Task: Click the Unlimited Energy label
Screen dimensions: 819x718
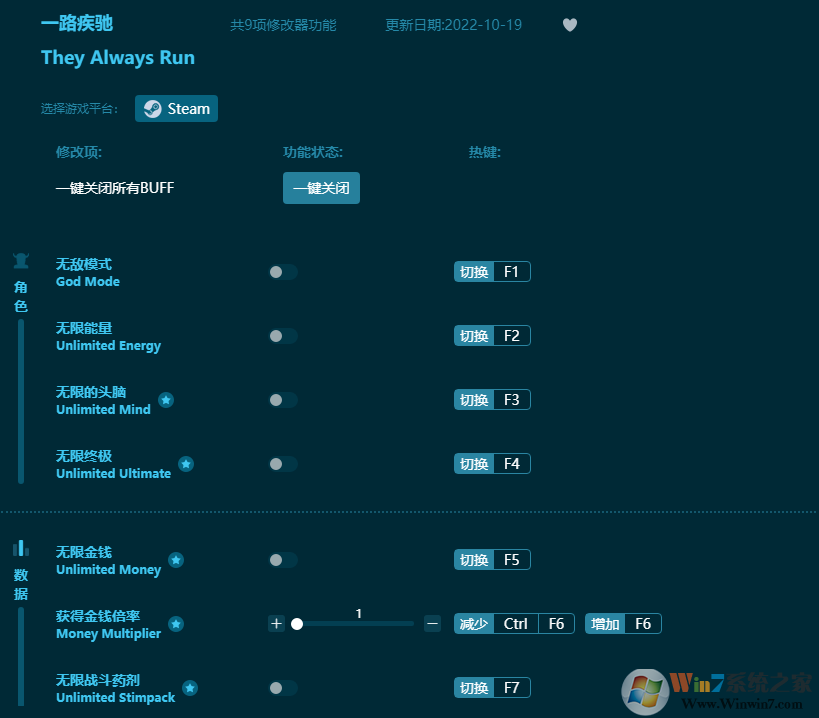Action: [109, 346]
